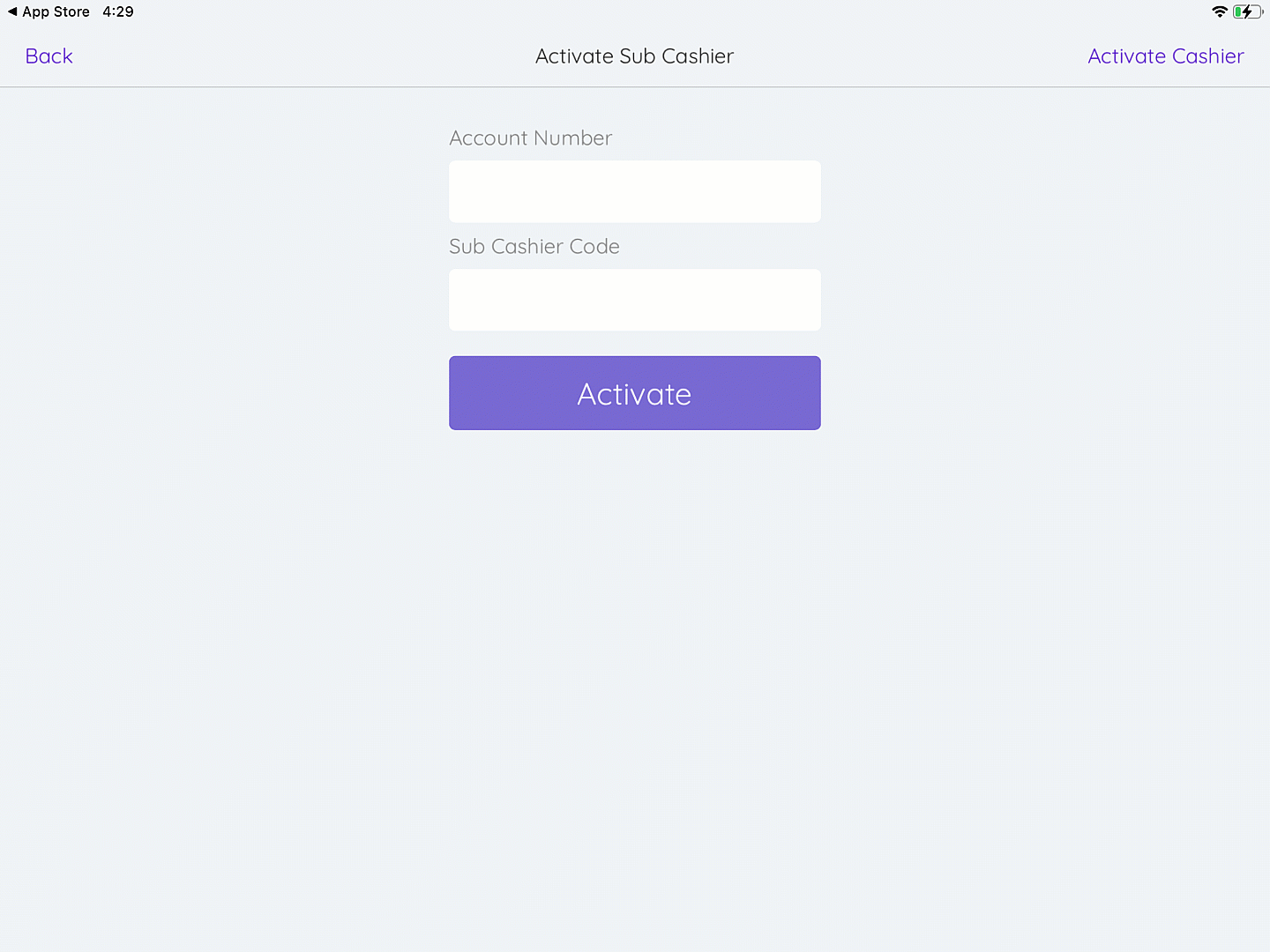The height and width of the screenshot is (952, 1270).
Task: Click the white Activate text on button
Action: pyautogui.click(x=635, y=394)
